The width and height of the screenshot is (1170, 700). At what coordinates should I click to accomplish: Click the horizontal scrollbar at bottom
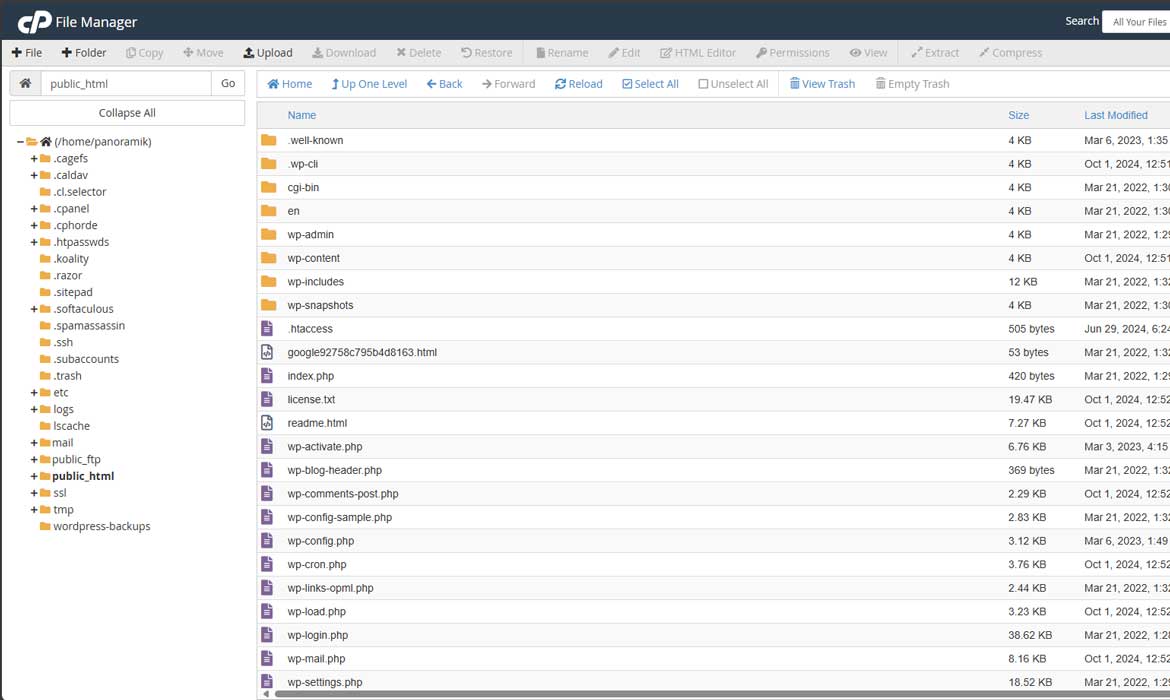tap(700, 694)
